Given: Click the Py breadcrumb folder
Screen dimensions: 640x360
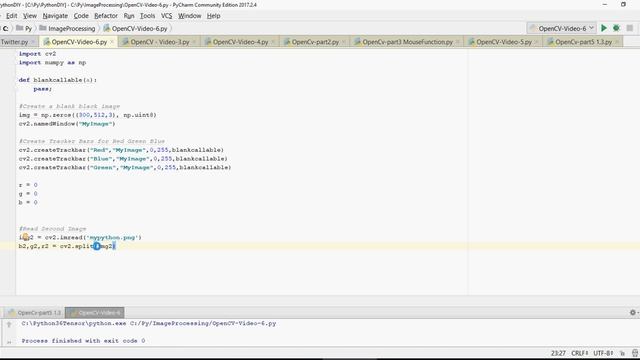Looking at the screenshot, I should tap(24, 29).
